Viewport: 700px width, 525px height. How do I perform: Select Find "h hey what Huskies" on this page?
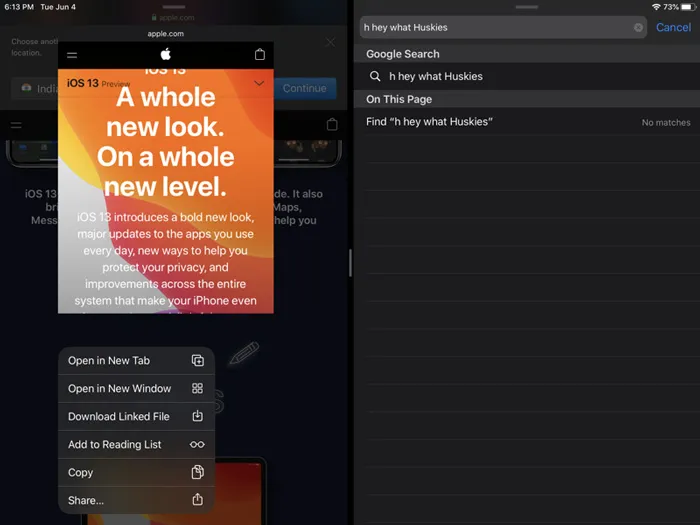point(430,122)
